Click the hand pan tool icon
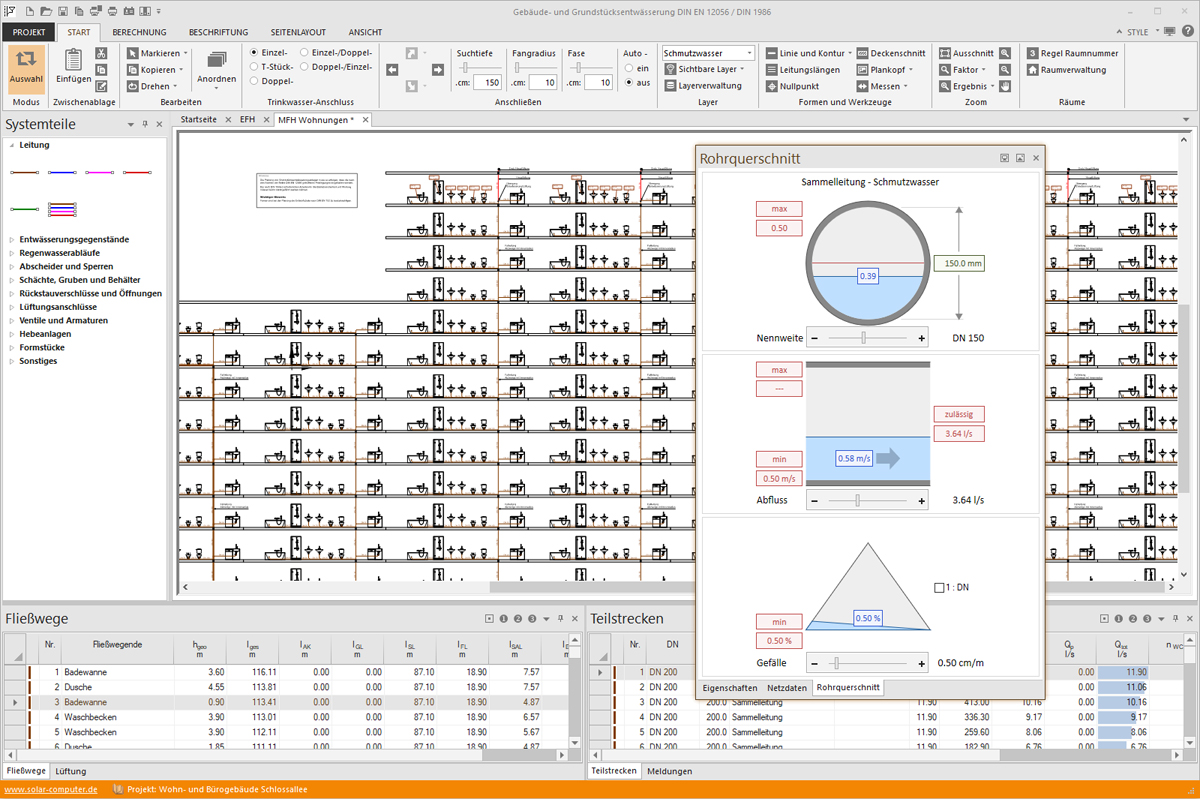Image resolution: width=1200 pixels, height=799 pixels. coord(1005,86)
